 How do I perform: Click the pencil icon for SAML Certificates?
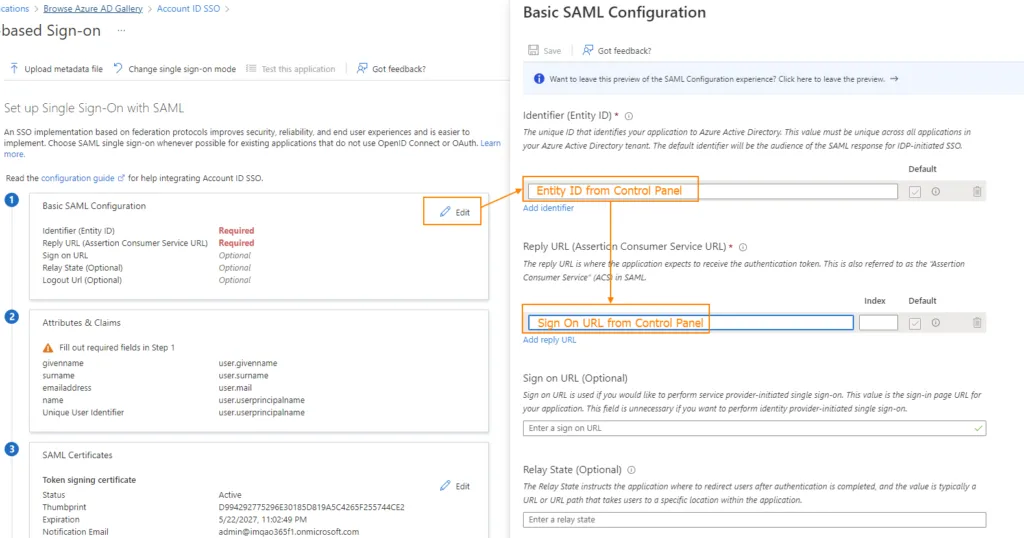pos(445,486)
